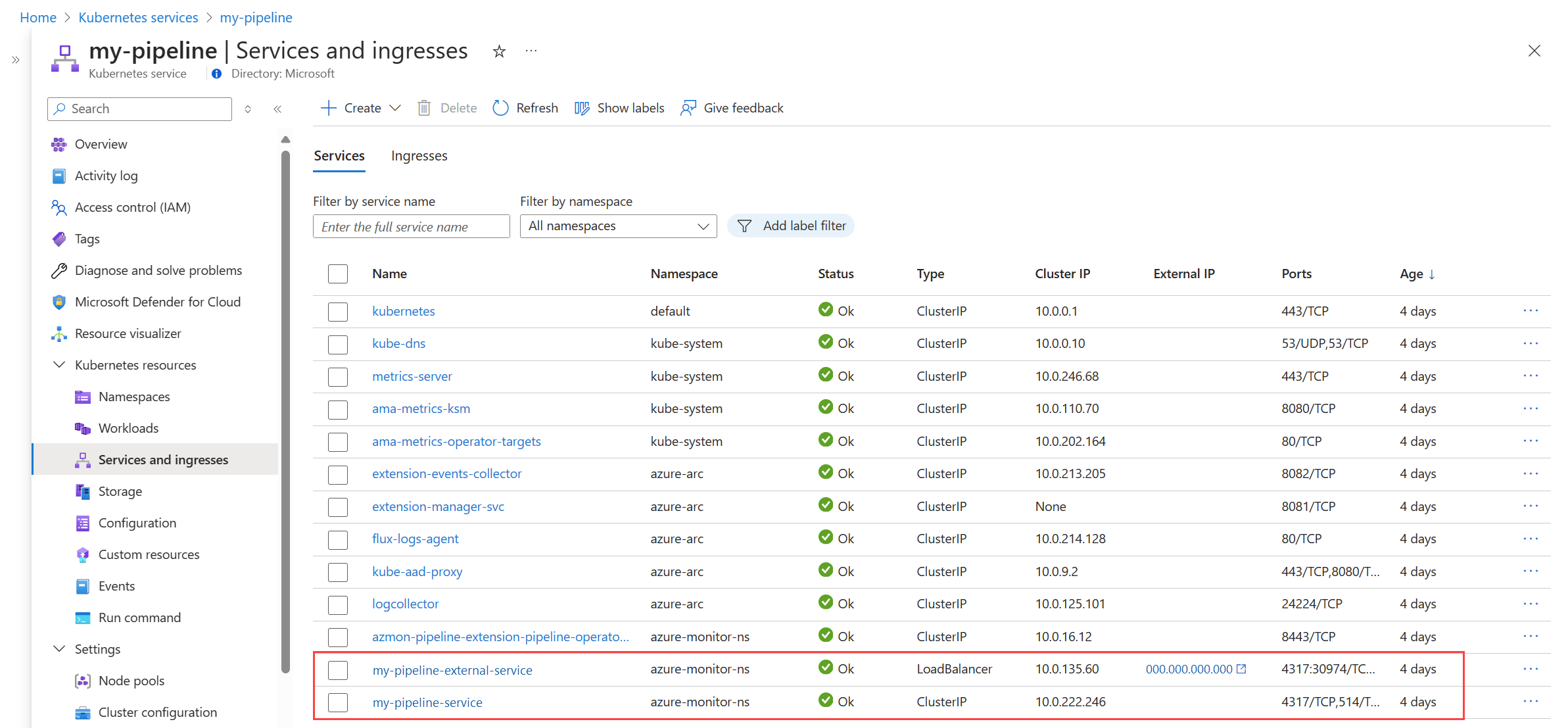Click the Add label filter button
The width and height of the screenshot is (1568, 728).
[791, 226]
